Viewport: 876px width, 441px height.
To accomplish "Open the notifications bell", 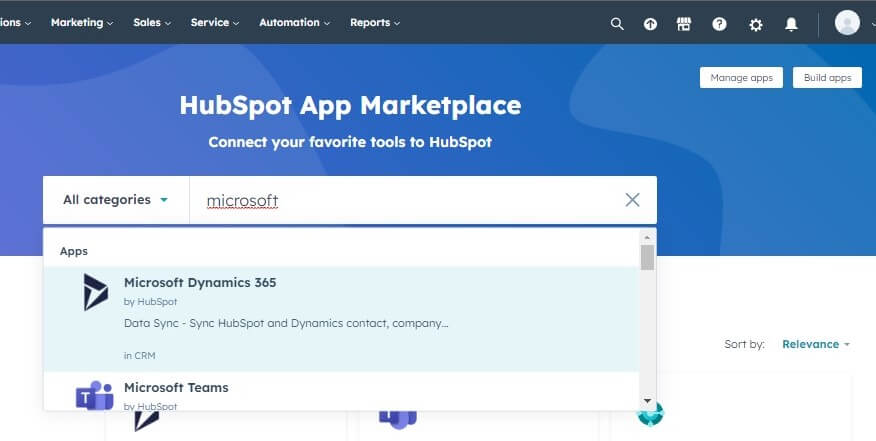I will coord(791,24).
